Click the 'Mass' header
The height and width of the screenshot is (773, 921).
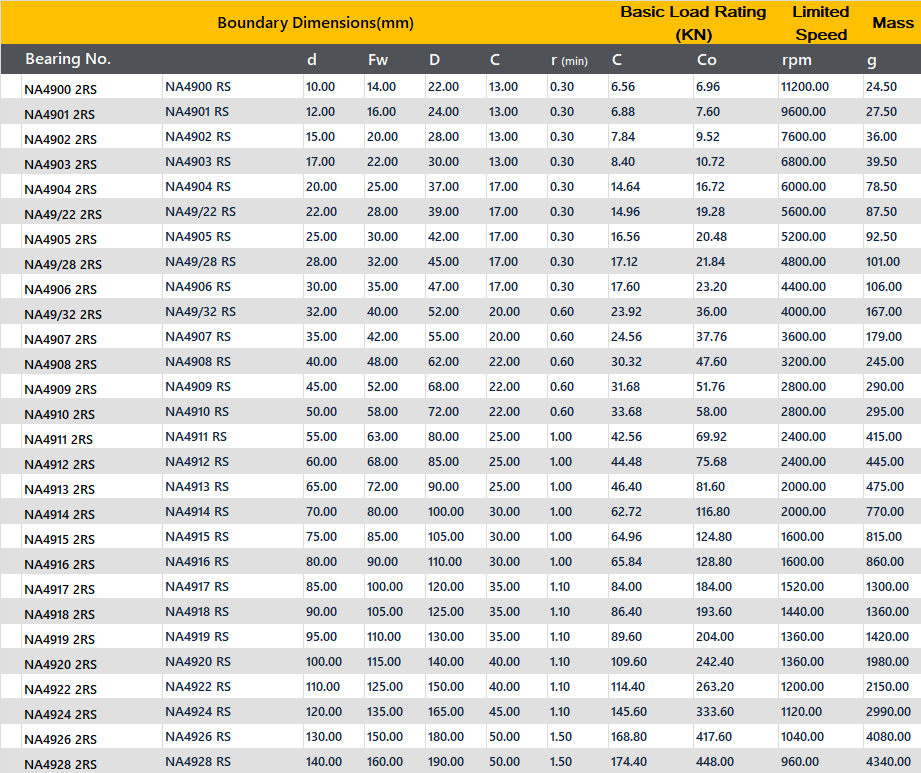point(893,22)
